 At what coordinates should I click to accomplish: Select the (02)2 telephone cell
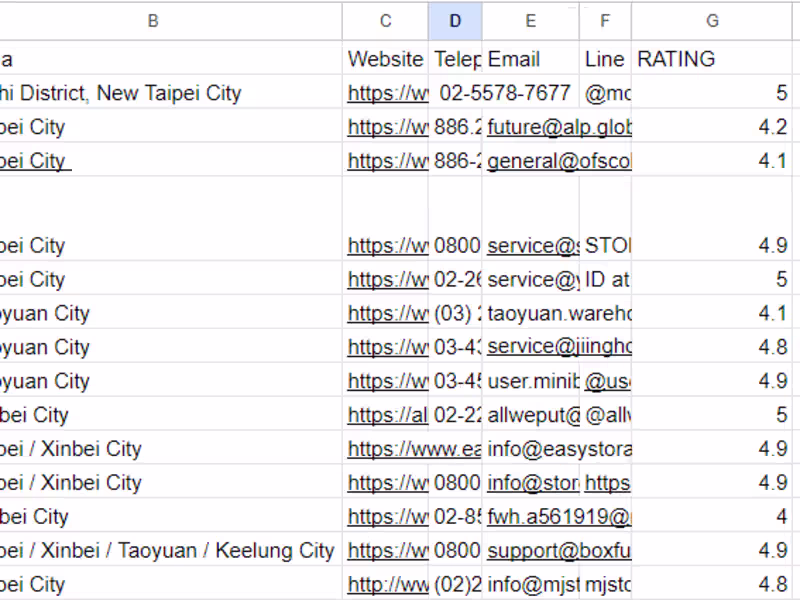455,584
